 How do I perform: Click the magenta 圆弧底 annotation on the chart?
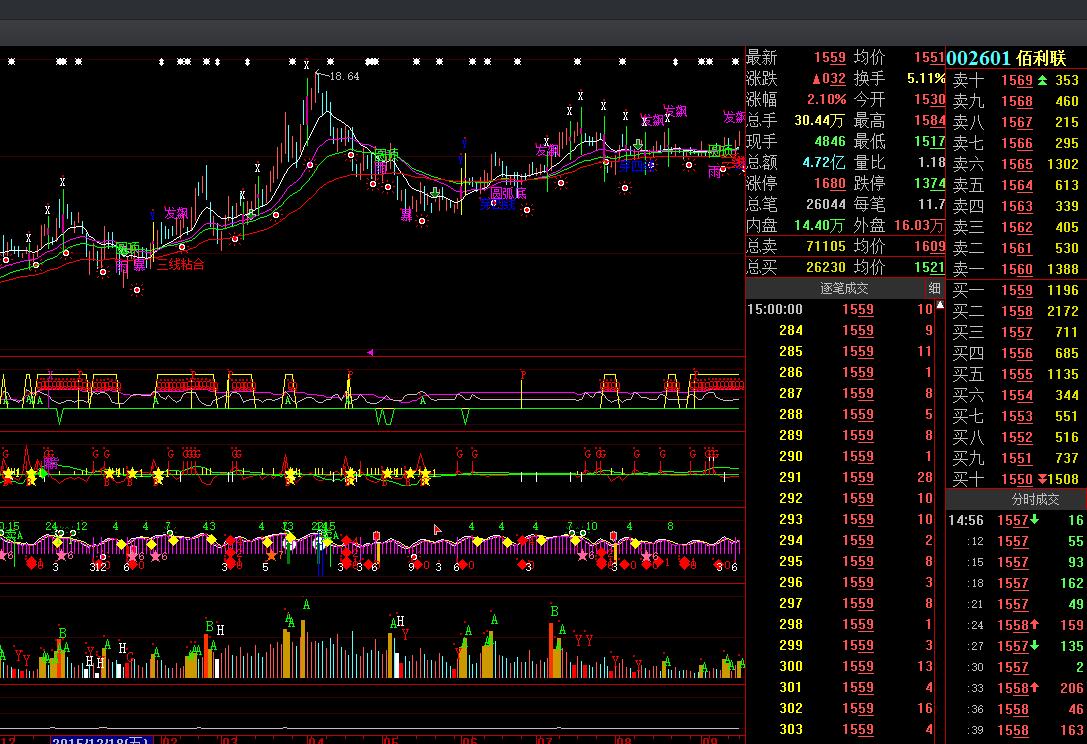tap(508, 193)
